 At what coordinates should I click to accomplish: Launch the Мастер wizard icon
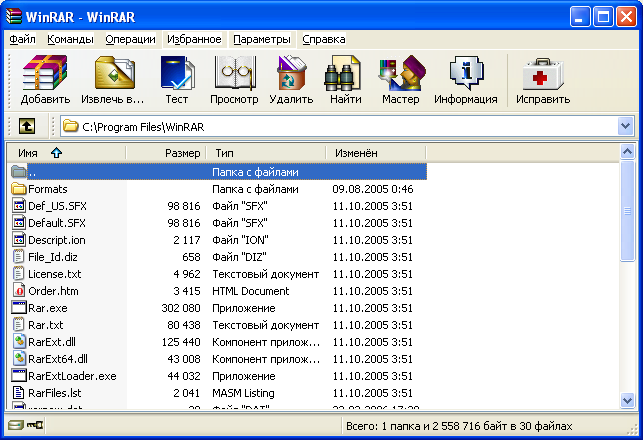[x=402, y=73]
